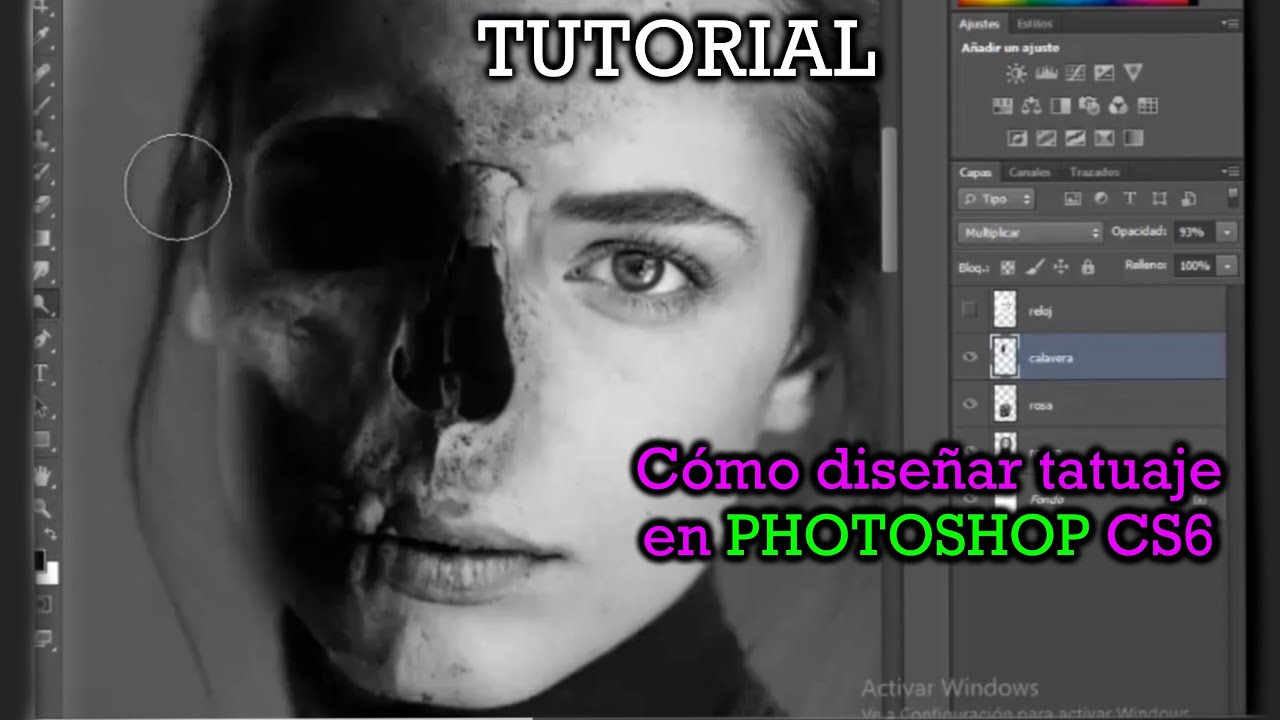Hide the calavera layer

click(969, 357)
